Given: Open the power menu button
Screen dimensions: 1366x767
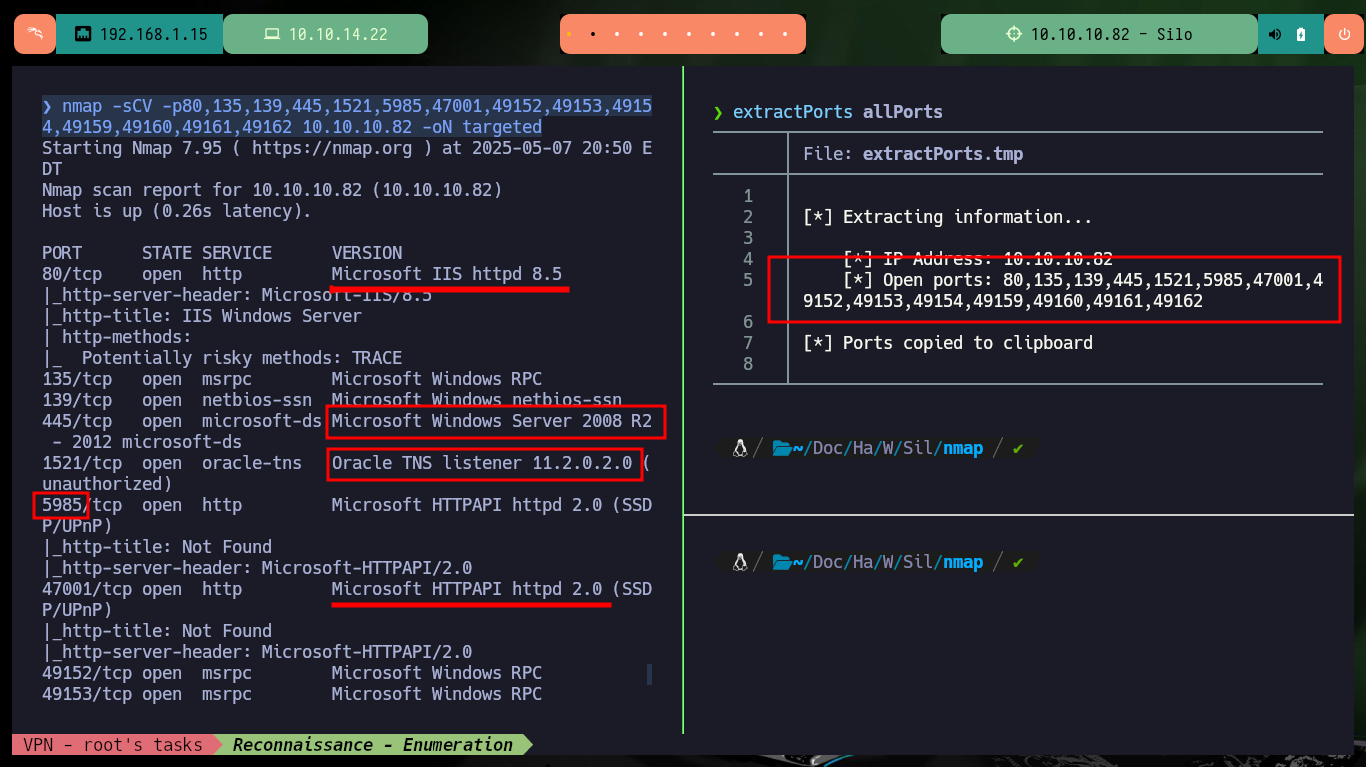Looking at the screenshot, I should [x=1344, y=34].
